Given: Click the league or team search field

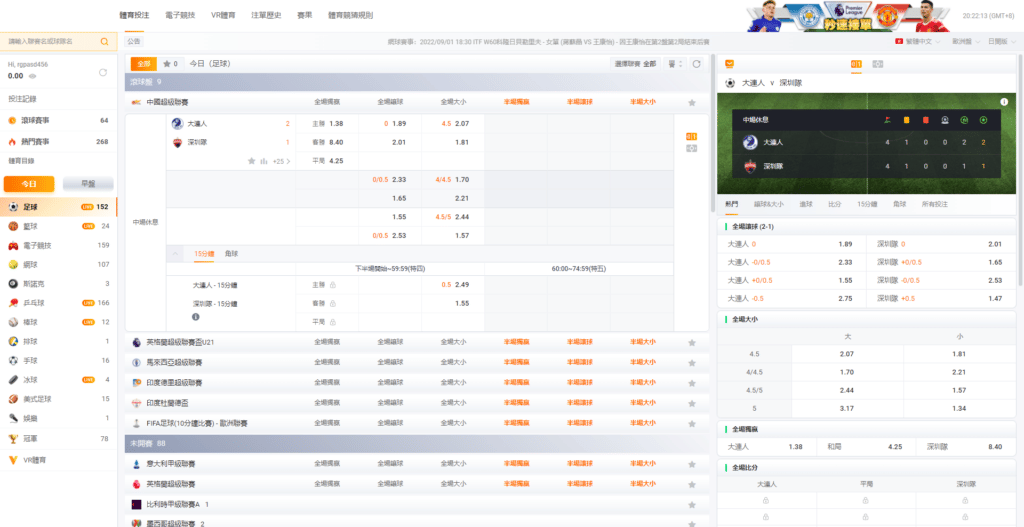Looking at the screenshot, I should click(52, 42).
